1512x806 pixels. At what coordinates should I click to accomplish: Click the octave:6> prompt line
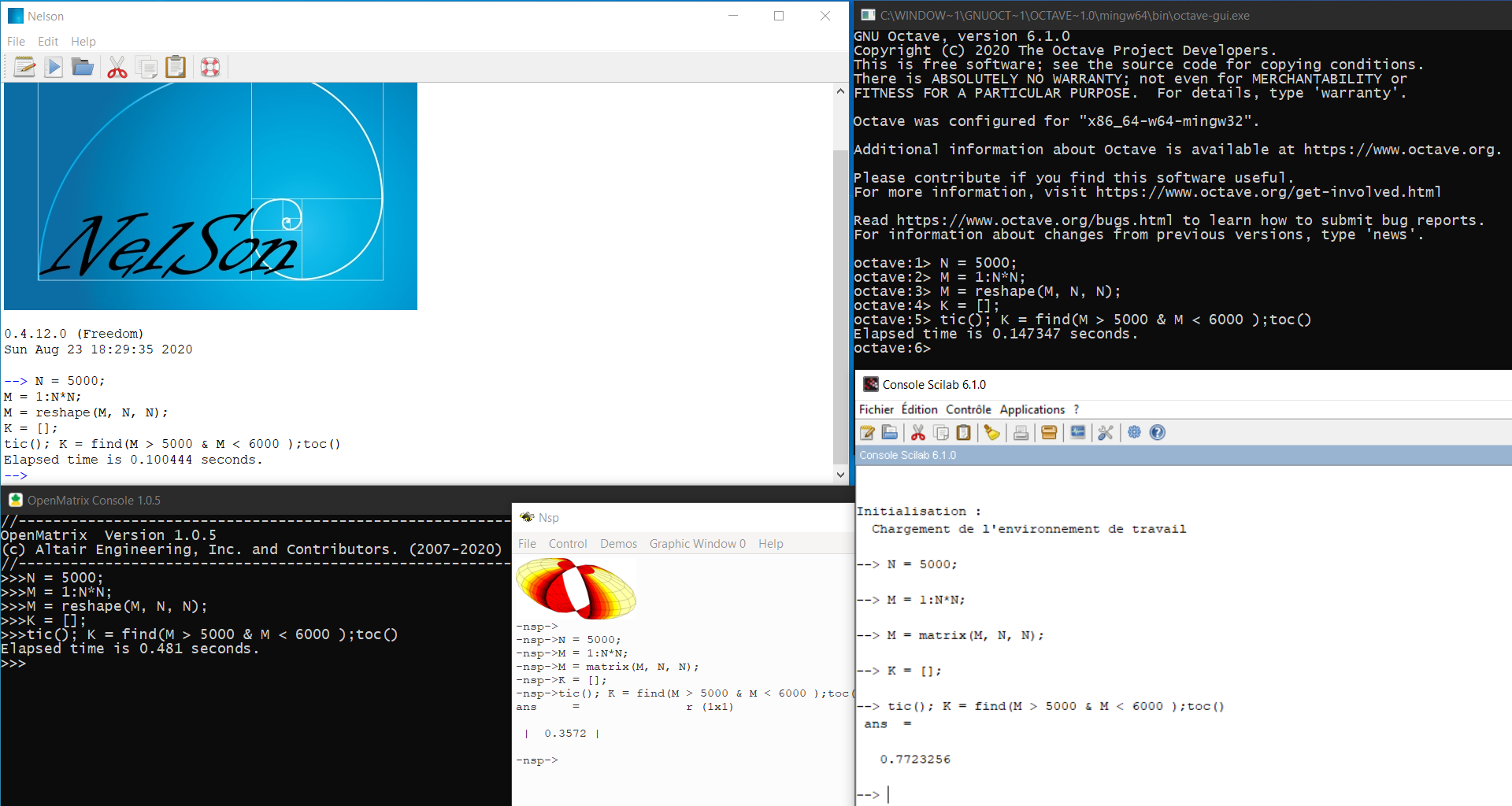(892, 348)
